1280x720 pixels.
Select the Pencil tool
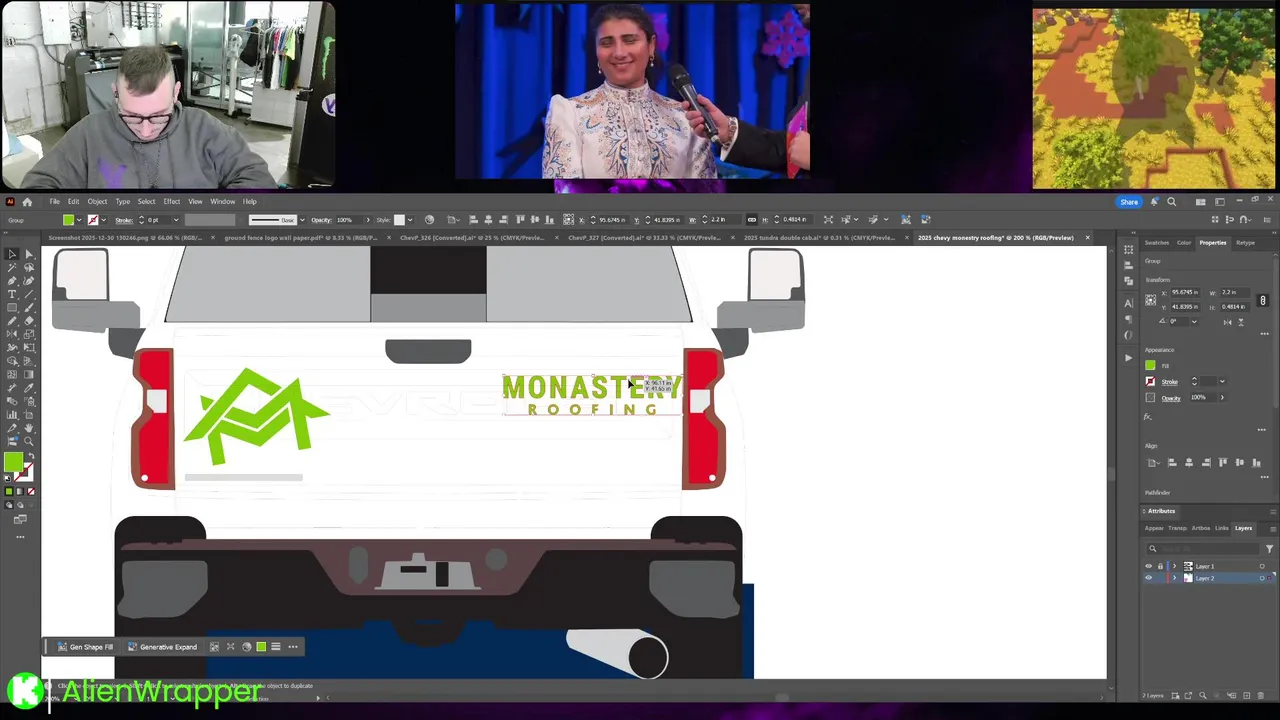pyautogui.click(x=12, y=320)
